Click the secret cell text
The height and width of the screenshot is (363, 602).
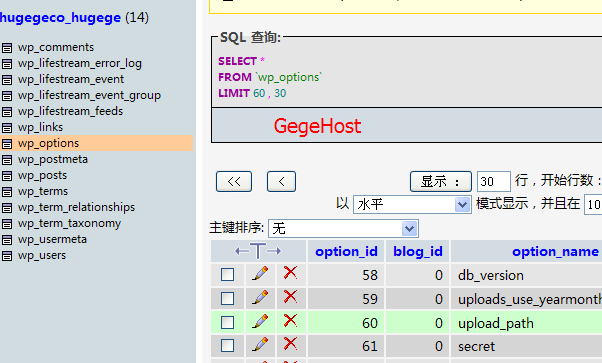[x=476, y=346]
